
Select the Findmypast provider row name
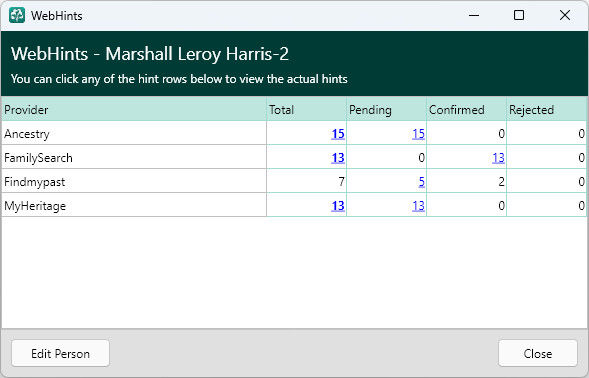click(35, 182)
